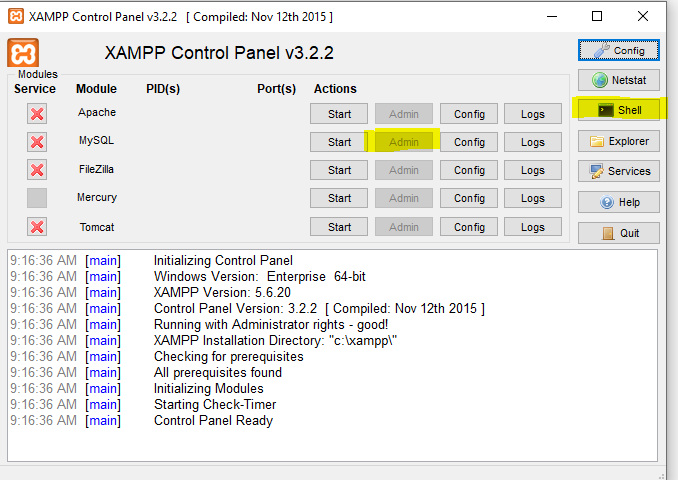Image resolution: width=678 pixels, height=480 pixels.
Task: Open the Help button
Action: pos(619,202)
